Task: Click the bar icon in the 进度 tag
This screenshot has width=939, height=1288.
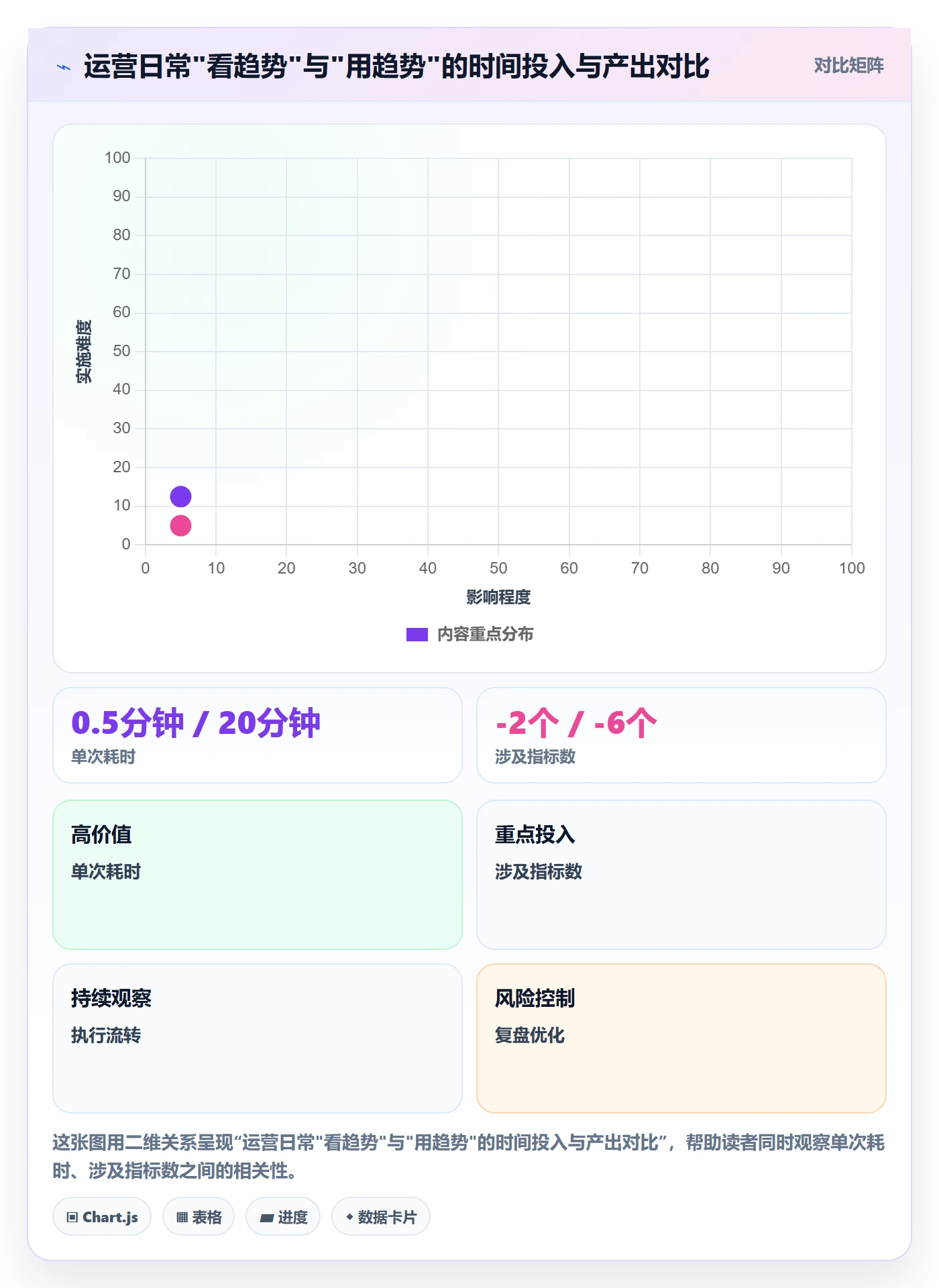Action: click(267, 1218)
